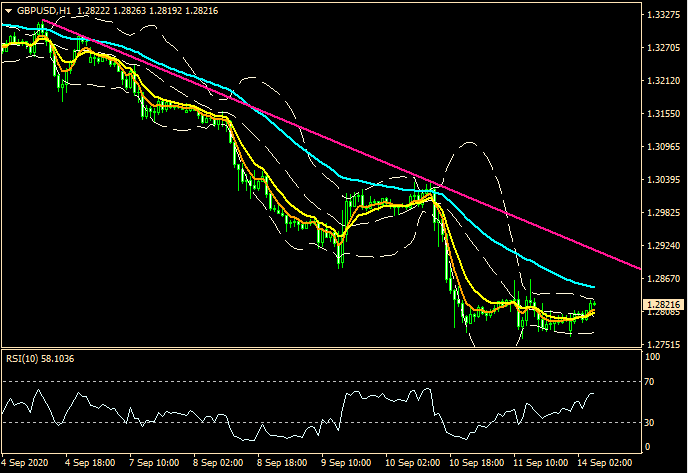Viewport: 689px width, 473px height.
Task: Click the RSI 100 scale label
Action: coord(653,356)
